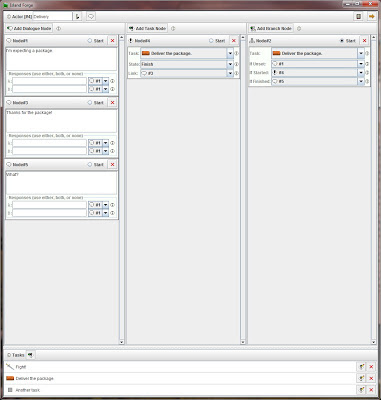Screen dimensions: 381x400
Task: Open the If Started dropdown in Node#2
Action: pyautogui.click(x=361, y=72)
